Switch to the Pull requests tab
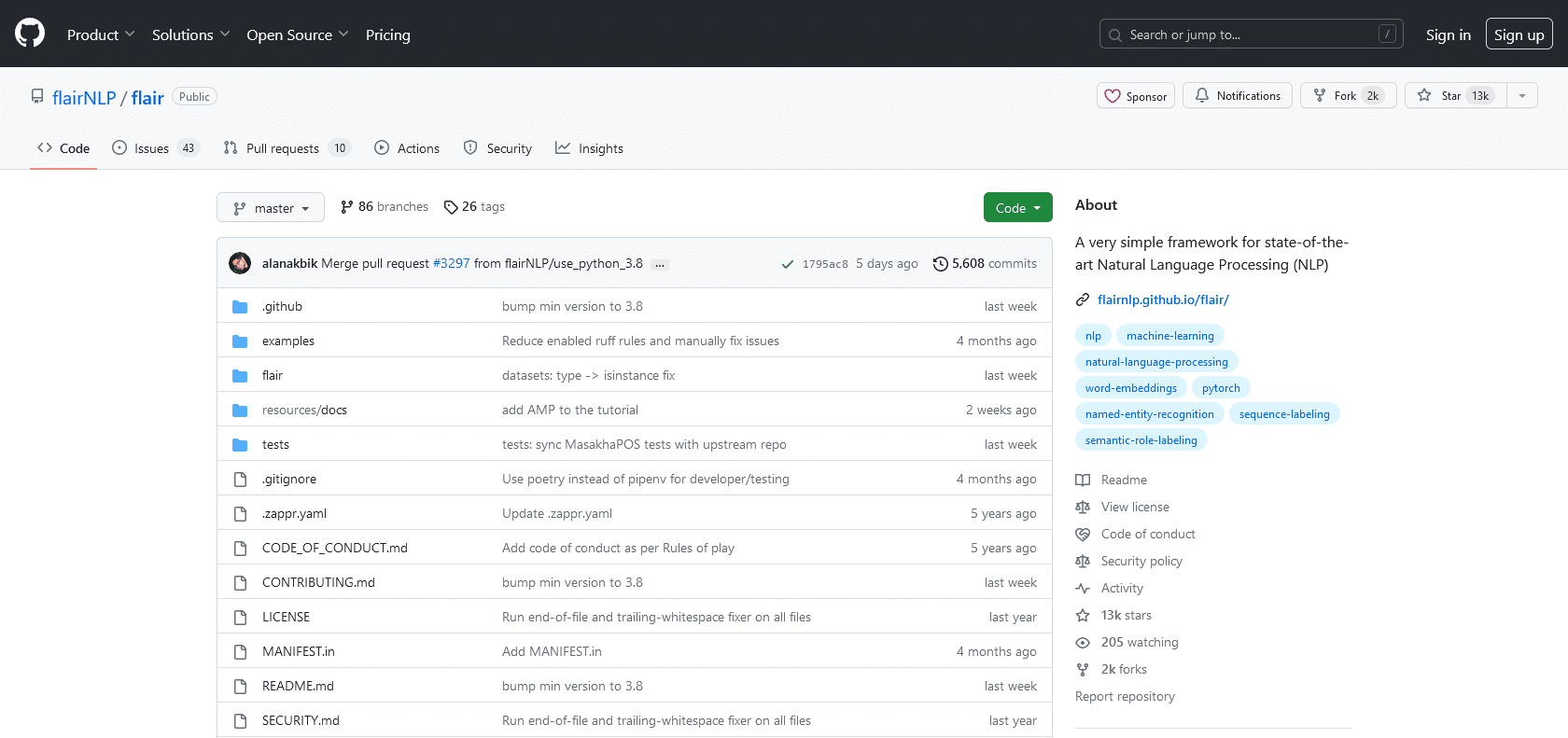Image resolution: width=1568 pixels, height=738 pixels. click(287, 147)
